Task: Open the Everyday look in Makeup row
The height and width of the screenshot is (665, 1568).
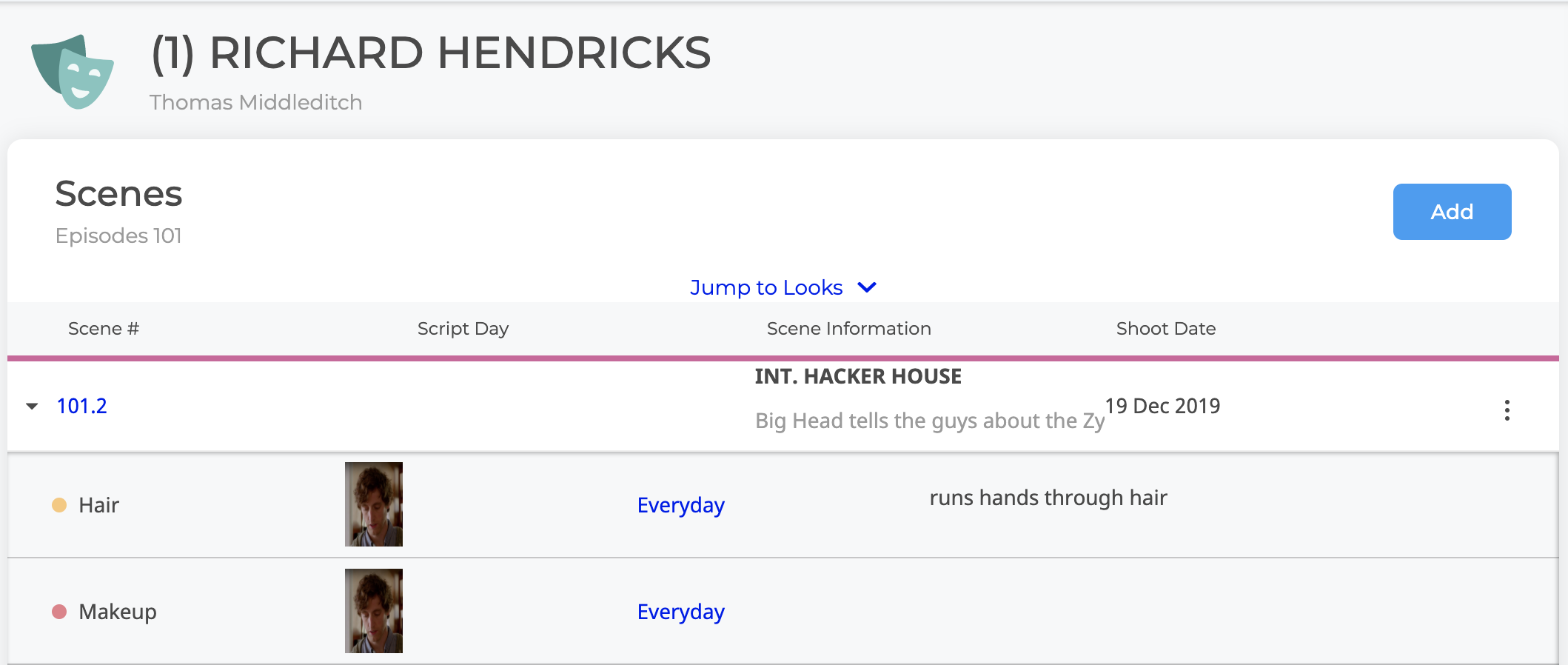Action: click(680, 612)
